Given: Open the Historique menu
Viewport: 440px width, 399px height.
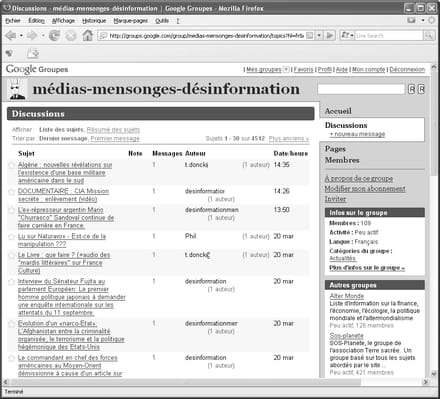Looking at the screenshot, I should tap(94, 21).
